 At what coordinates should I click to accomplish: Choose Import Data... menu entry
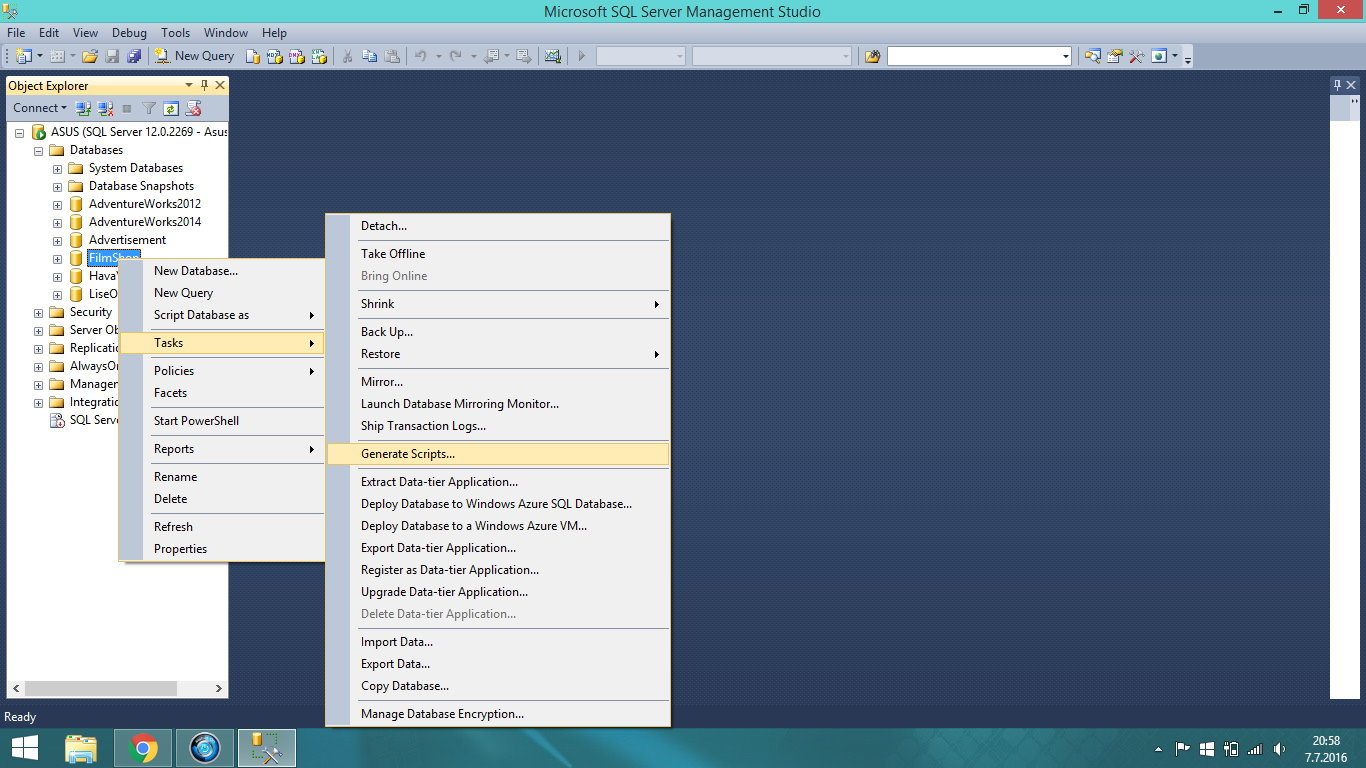[498, 642]
